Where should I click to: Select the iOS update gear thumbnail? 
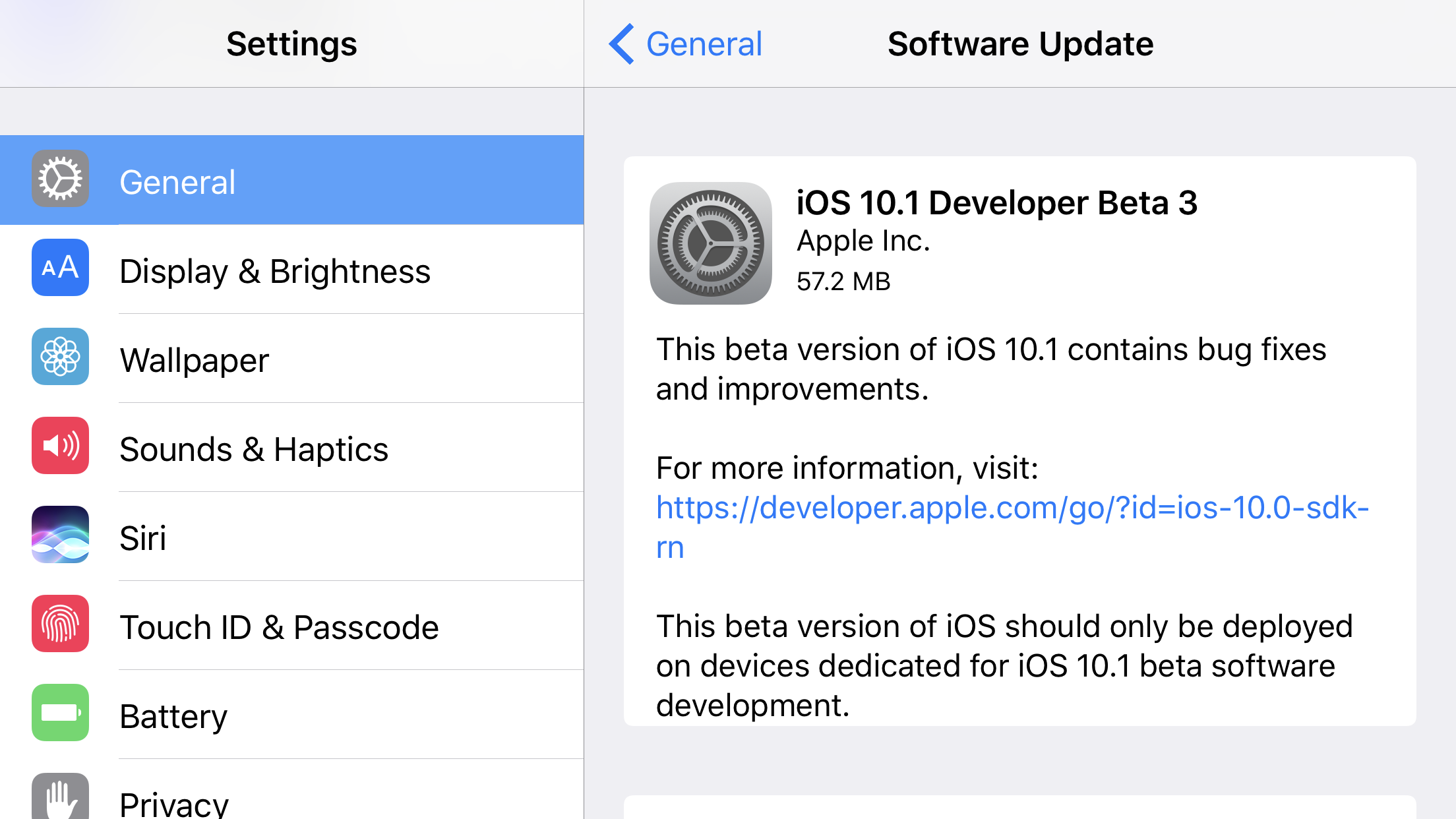(x=711, y=242)
